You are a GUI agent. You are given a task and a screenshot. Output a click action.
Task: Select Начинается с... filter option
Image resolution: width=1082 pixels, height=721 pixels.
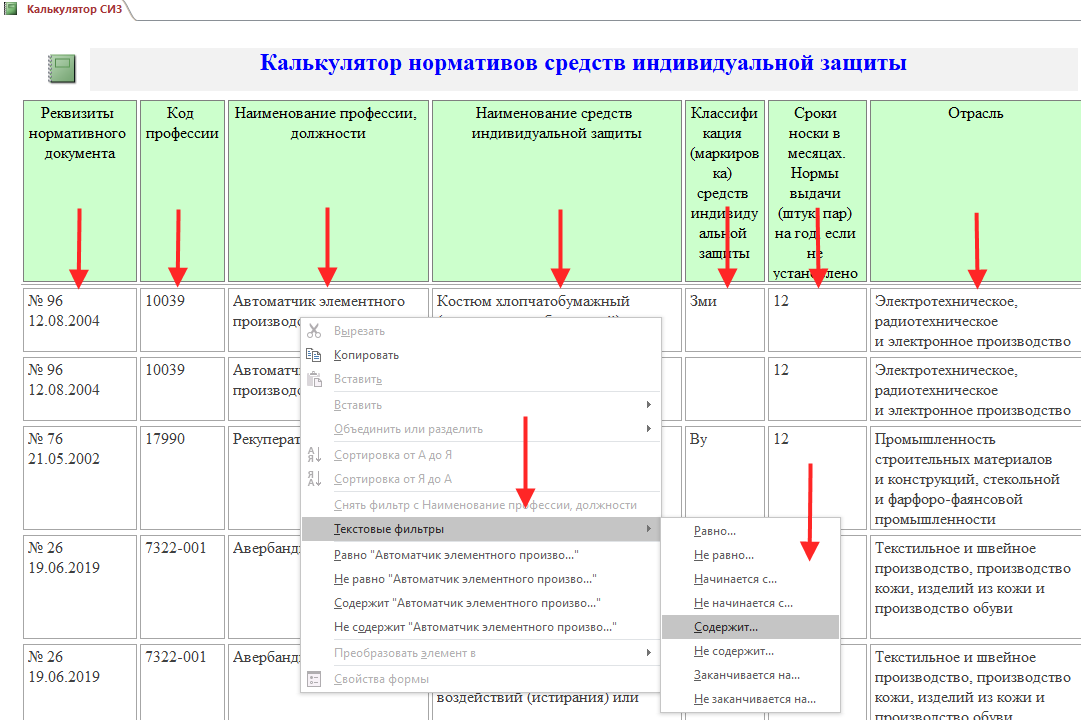751,580
